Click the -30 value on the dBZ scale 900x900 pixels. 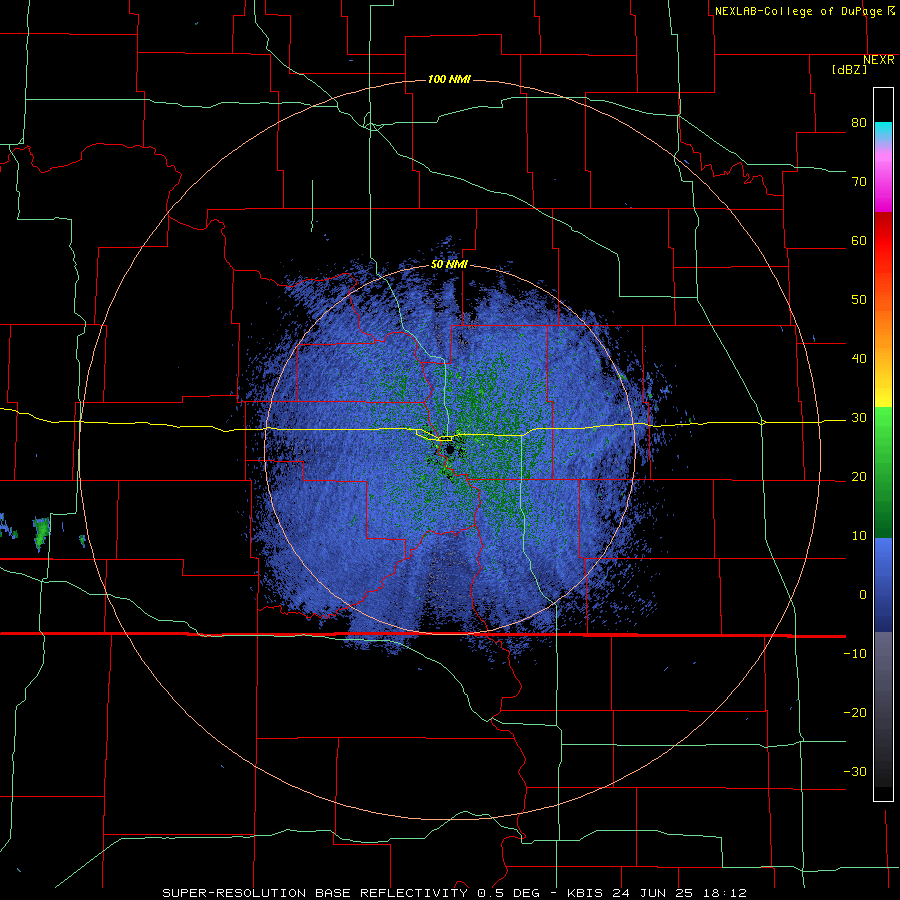point(855,772)
